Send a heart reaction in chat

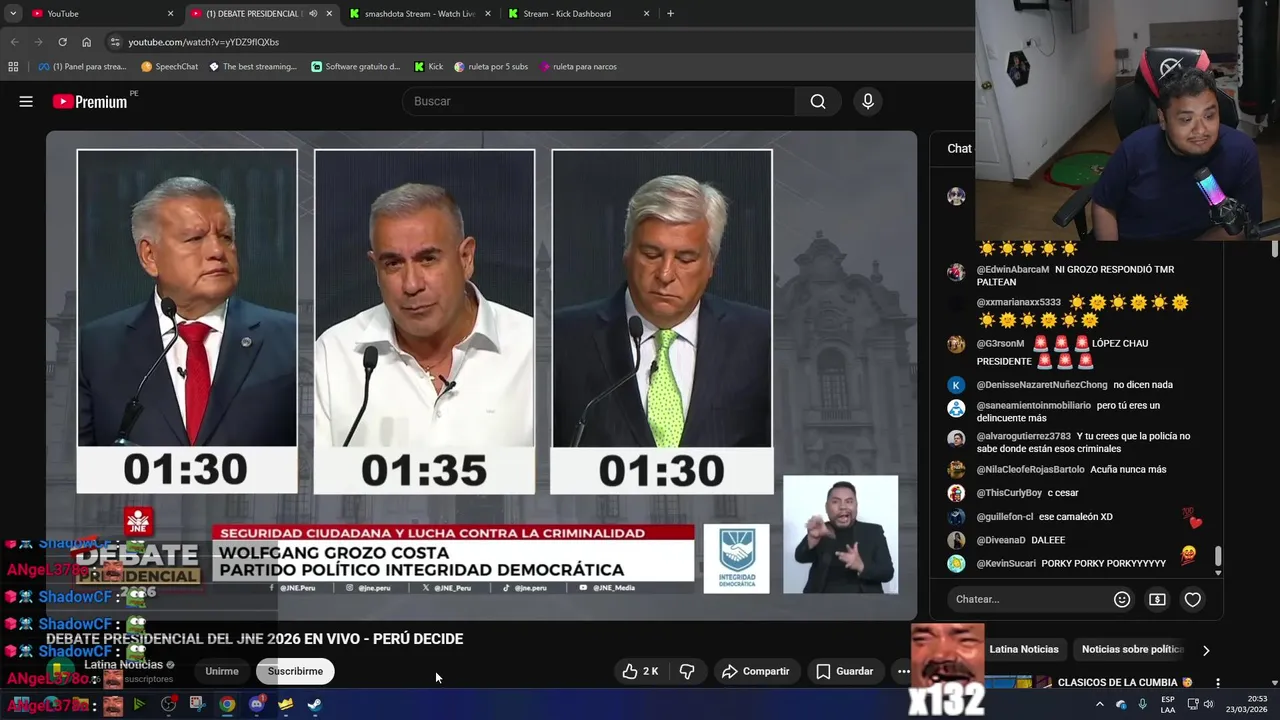point(1192,599)
